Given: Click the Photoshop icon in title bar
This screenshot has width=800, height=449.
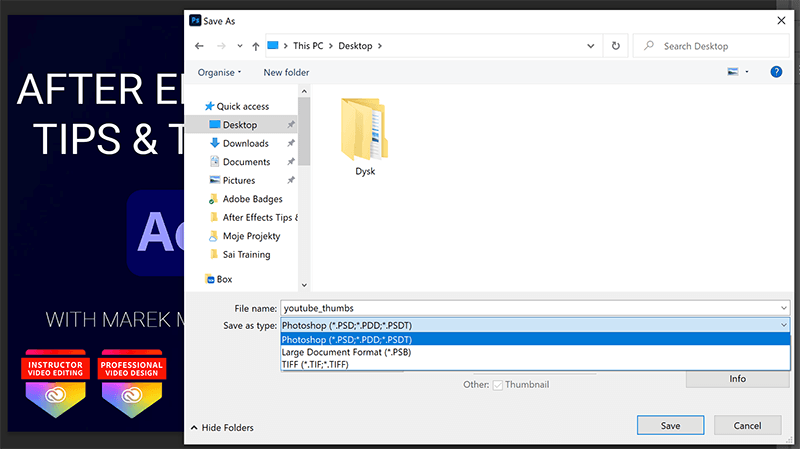Looking at the screenshot, I should coord(195,20).
